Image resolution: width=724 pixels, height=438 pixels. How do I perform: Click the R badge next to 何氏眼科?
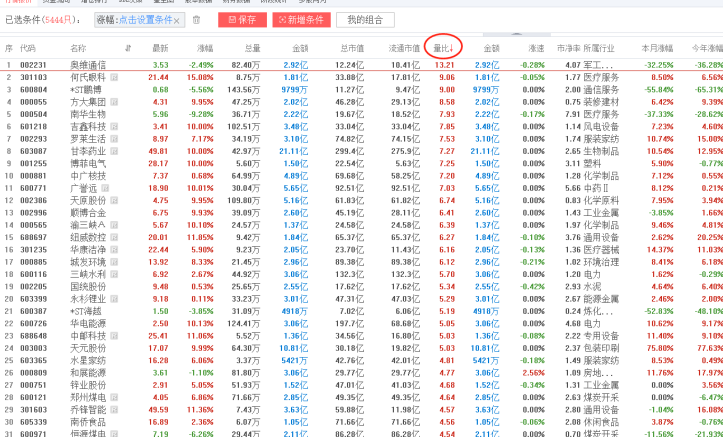coord(114,77)
